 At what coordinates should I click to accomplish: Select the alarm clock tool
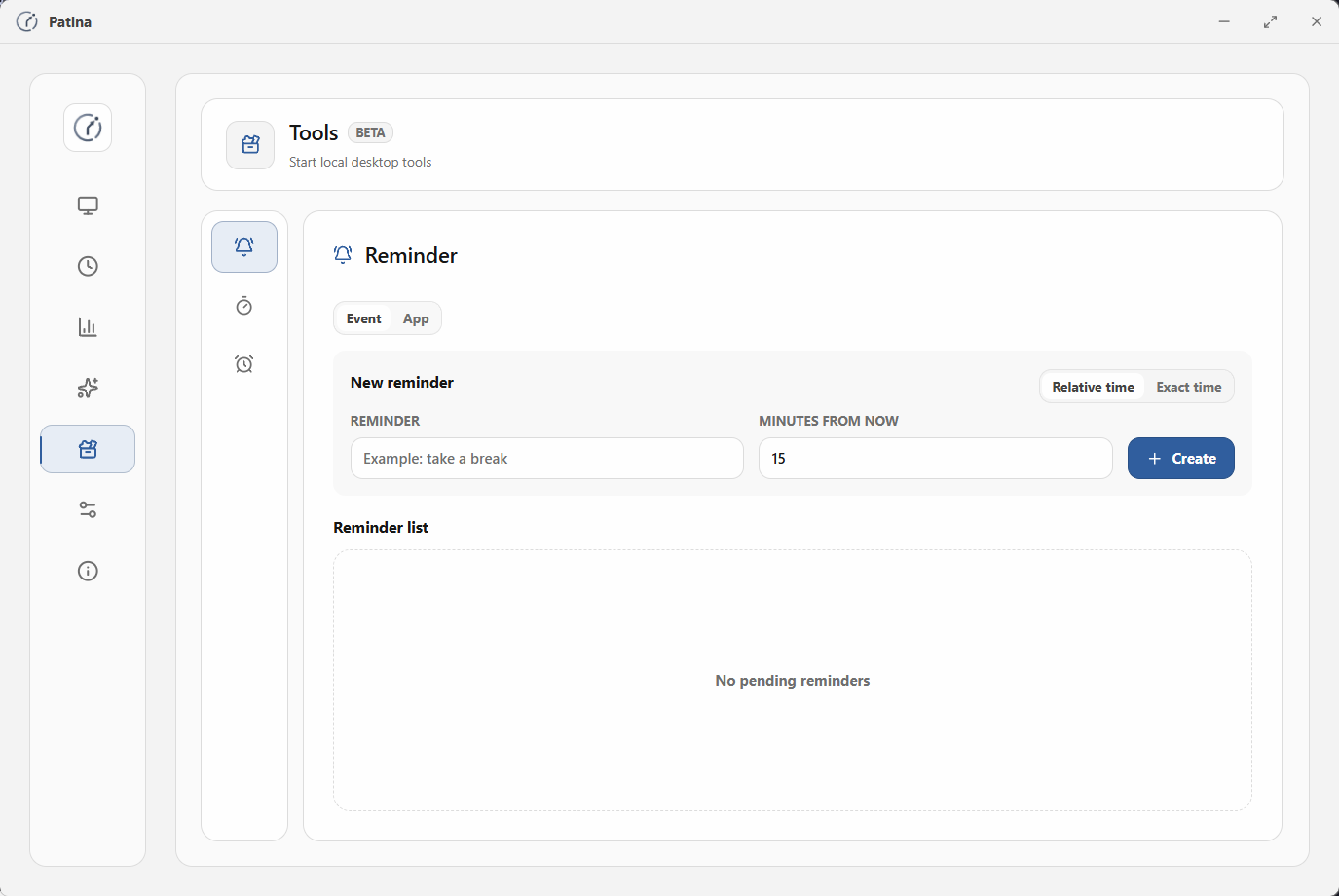244,364
